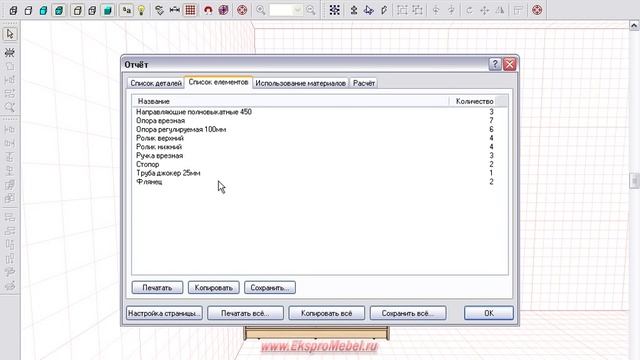Click the text labels 'a' toolbar icon
640x360 pixels.
click(127, 10)
